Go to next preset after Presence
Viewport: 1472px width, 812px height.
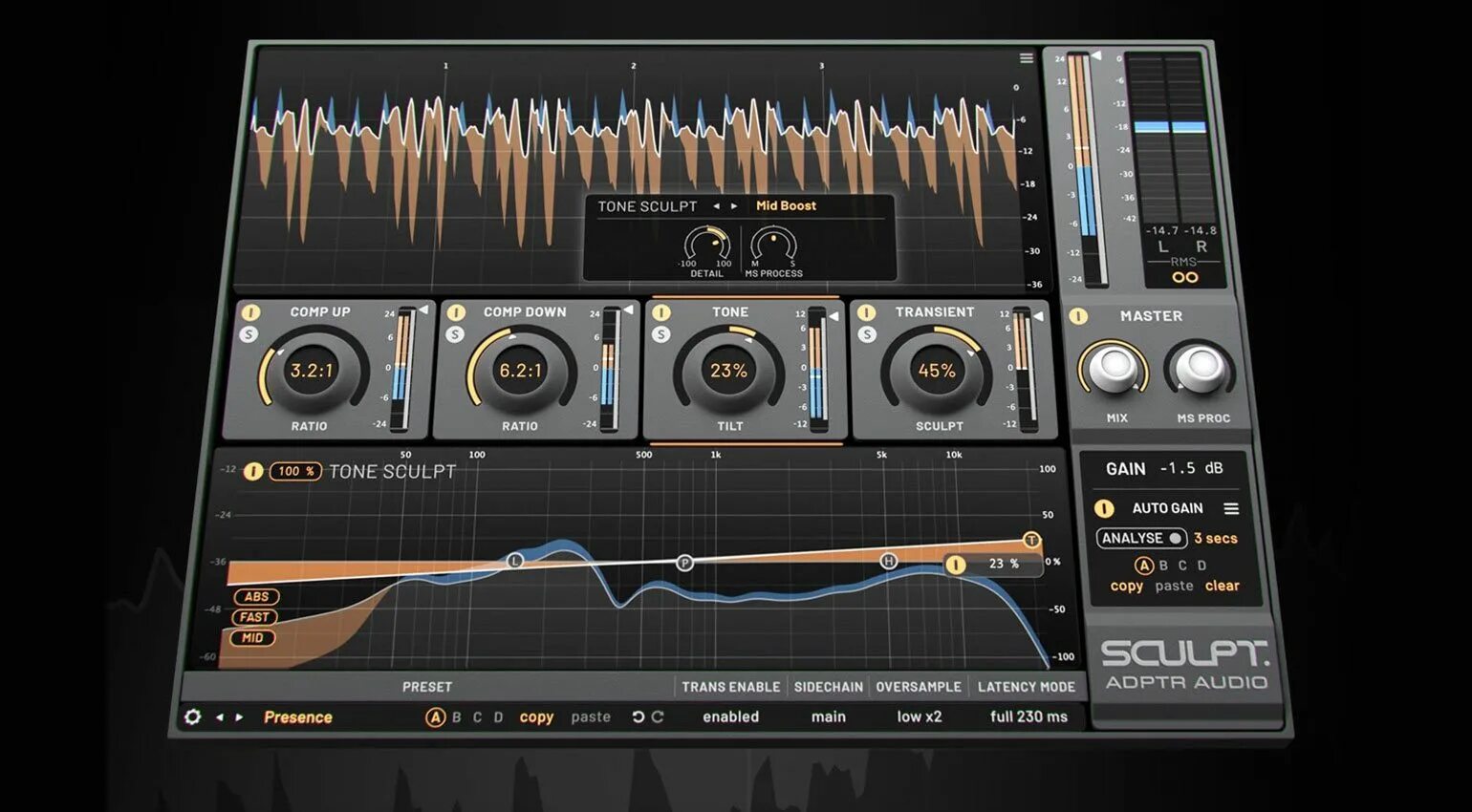point(239,717)
